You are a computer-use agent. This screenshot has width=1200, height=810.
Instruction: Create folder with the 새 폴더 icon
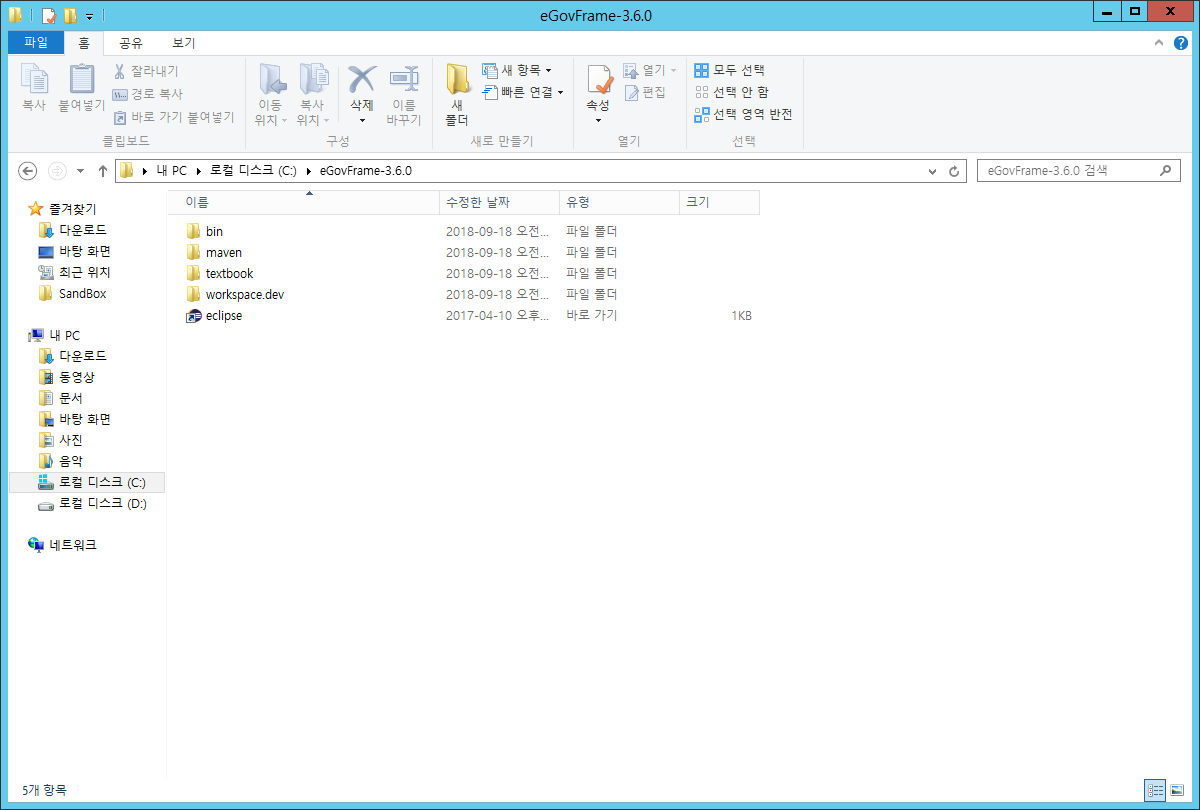(457, 92)
